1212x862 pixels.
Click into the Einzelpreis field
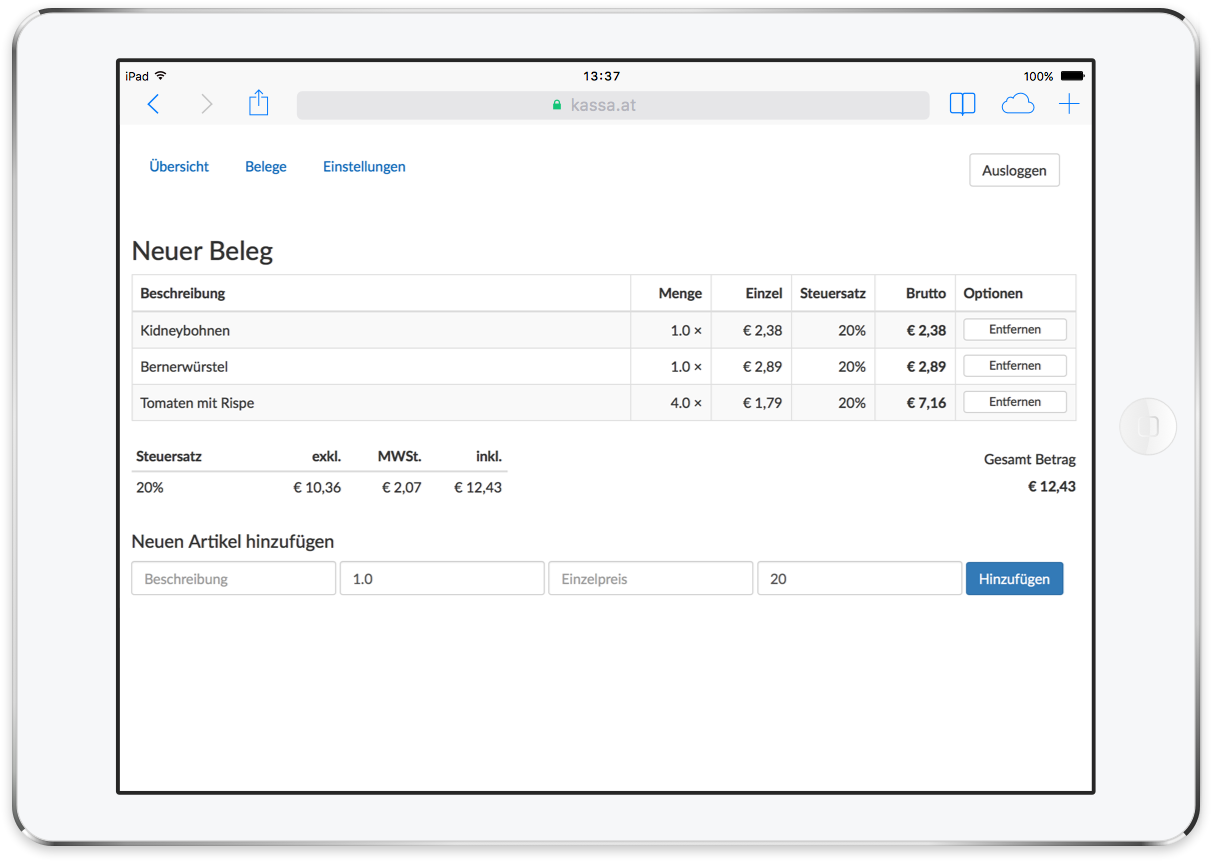click(x=650, y=579)
